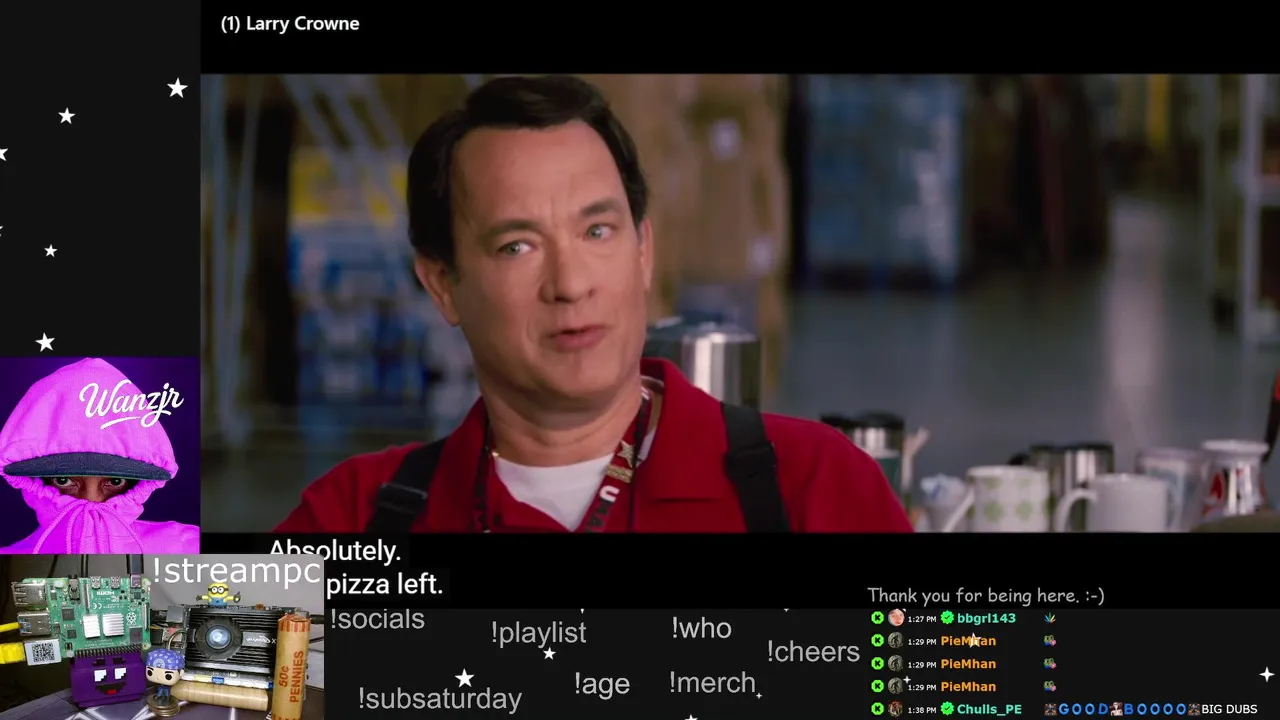The height and width of the screenshot is (720, 1280).
Task: Click the 'pizza left.' subtitle line
Action: click(384, 584)
